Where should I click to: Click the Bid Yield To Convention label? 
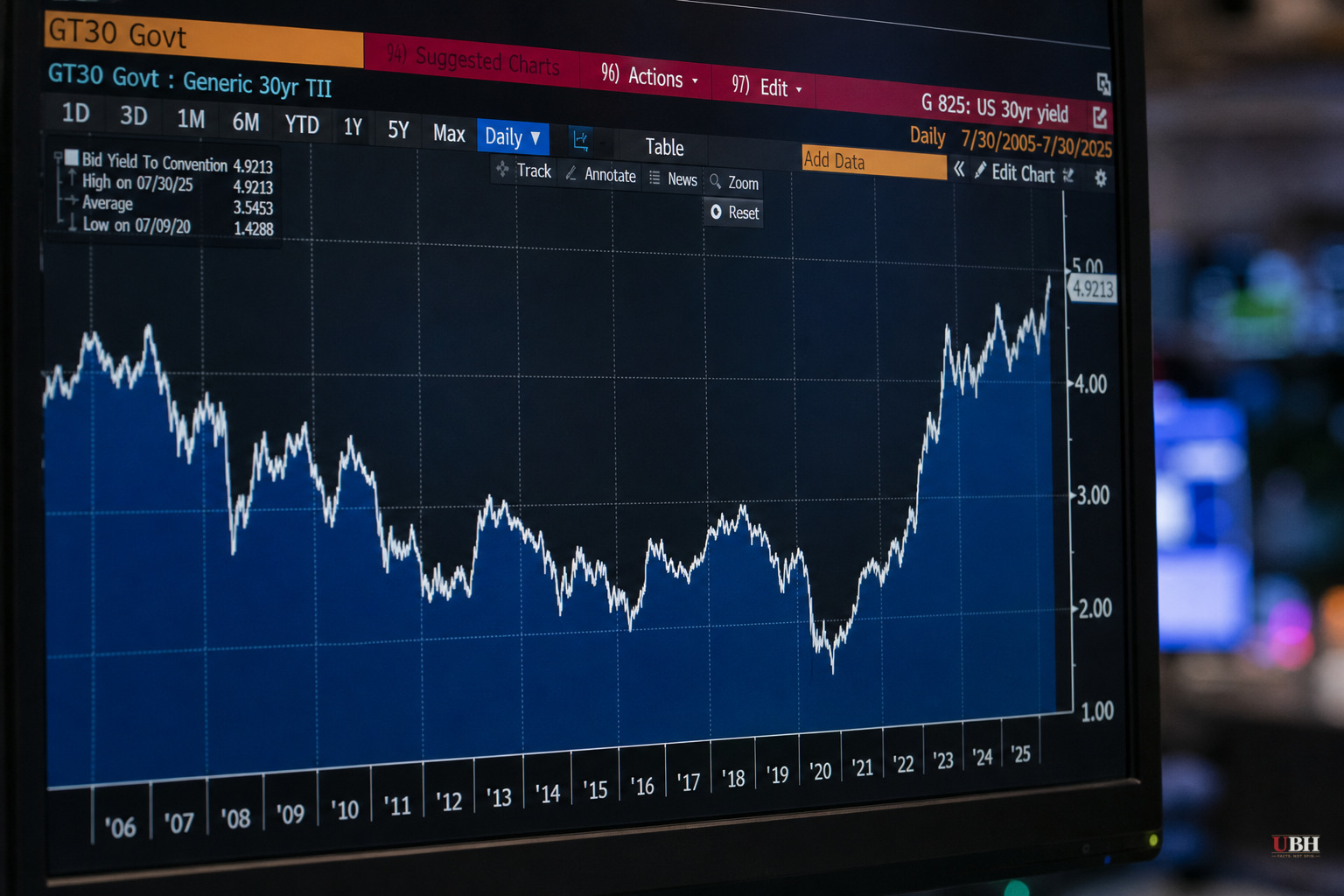155,162
